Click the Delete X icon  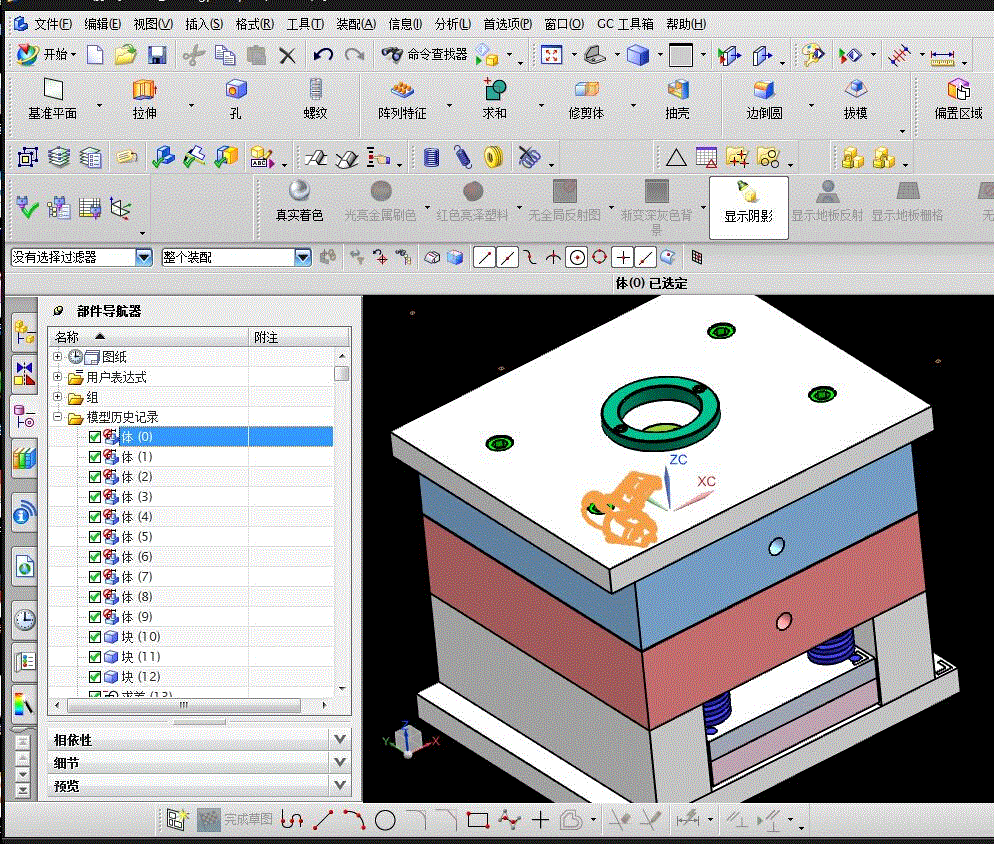click(x=287, y=56)
